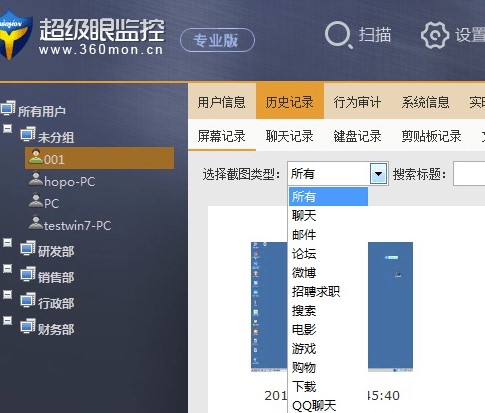Choose 邮件 in the dropdown list
This screenshot has height=413, width=485.
point(328,235)
